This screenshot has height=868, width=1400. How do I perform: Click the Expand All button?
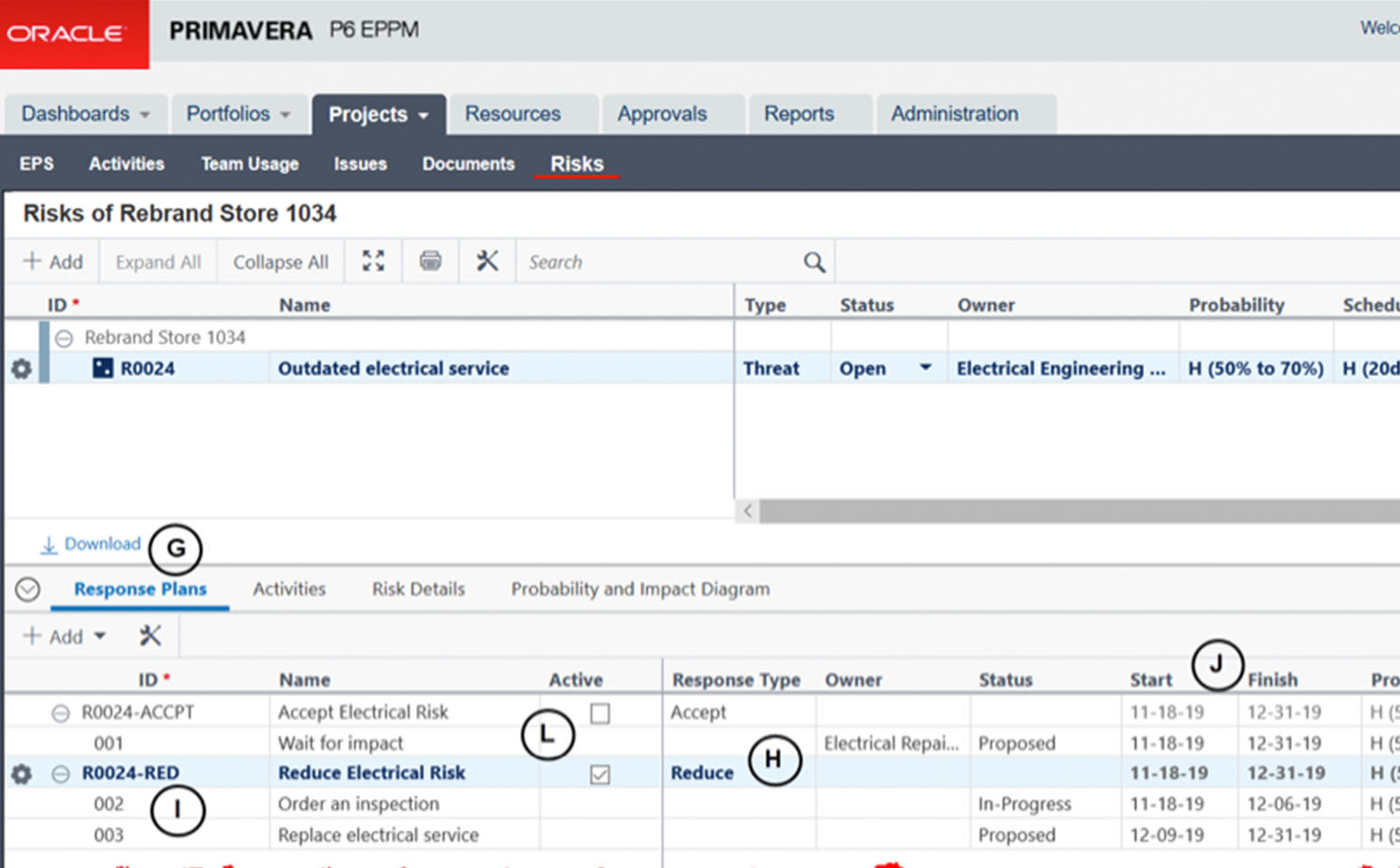tap(158, 262)
